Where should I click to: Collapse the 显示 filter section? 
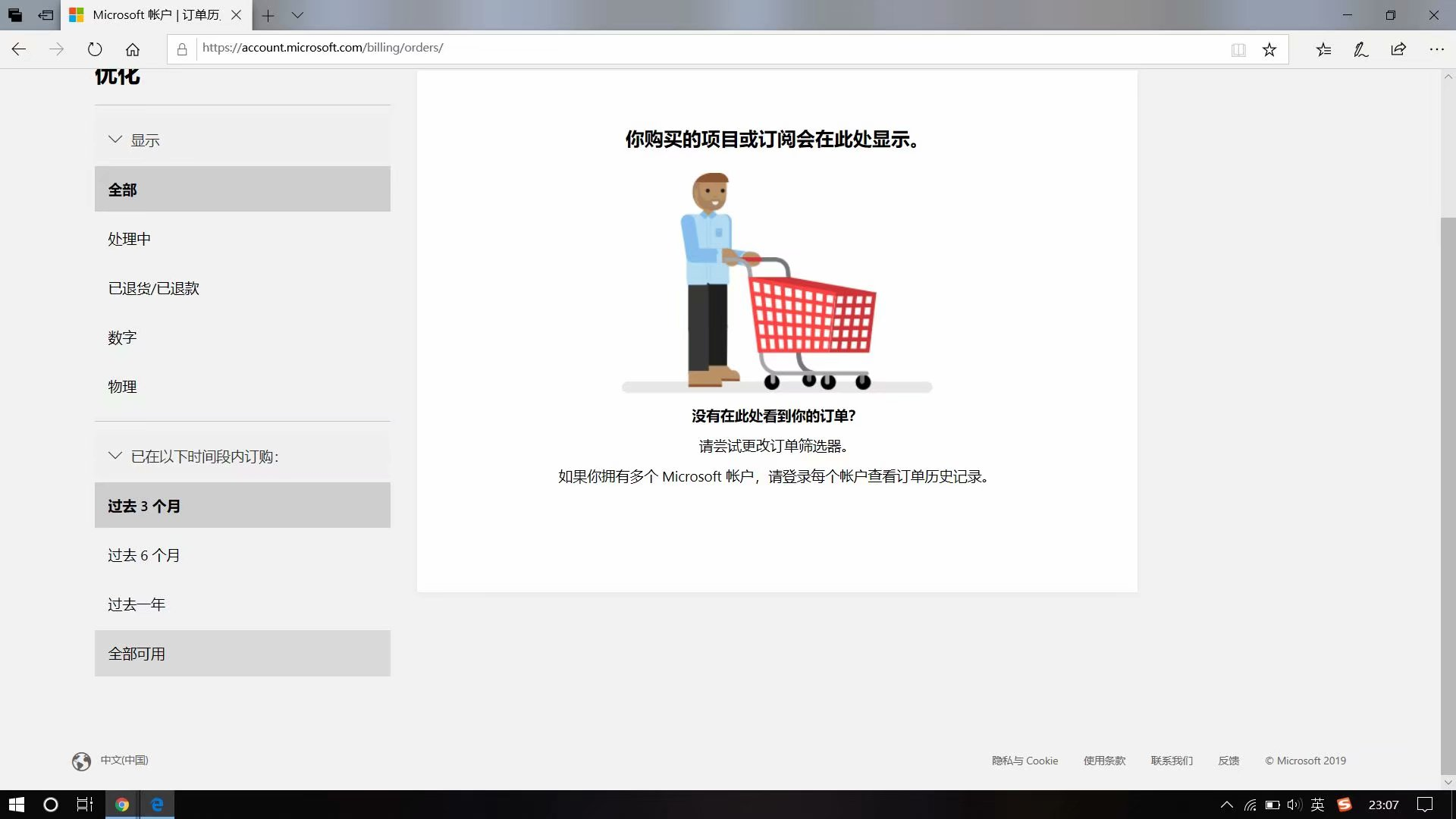[115, 140]
